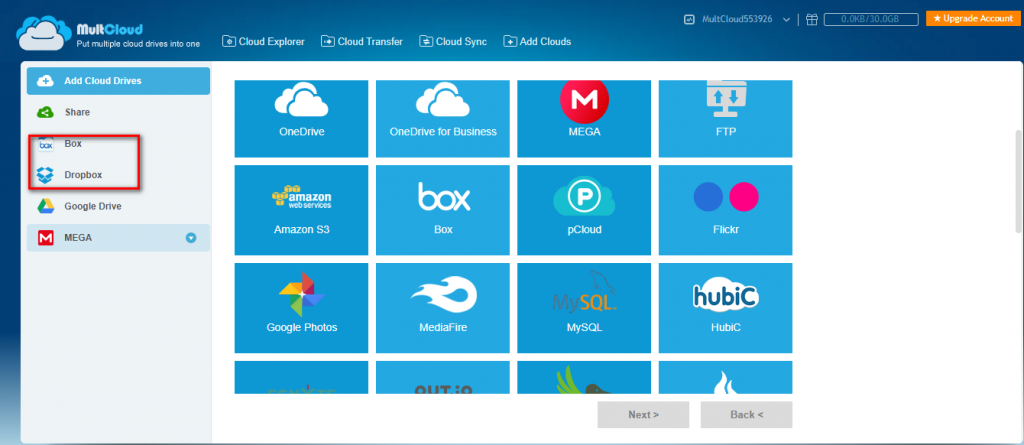The image size is (1024, 445).
Task: Click the Upgrade Account button
Action: point(973,18)
